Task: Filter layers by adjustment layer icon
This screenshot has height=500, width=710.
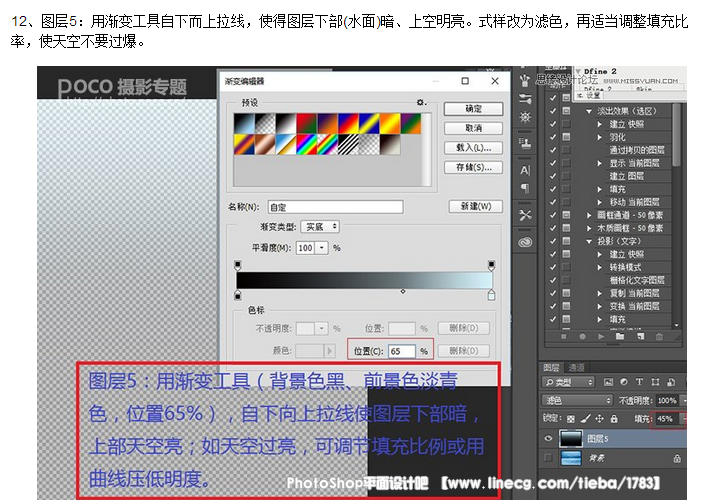Action: (624, 382)
